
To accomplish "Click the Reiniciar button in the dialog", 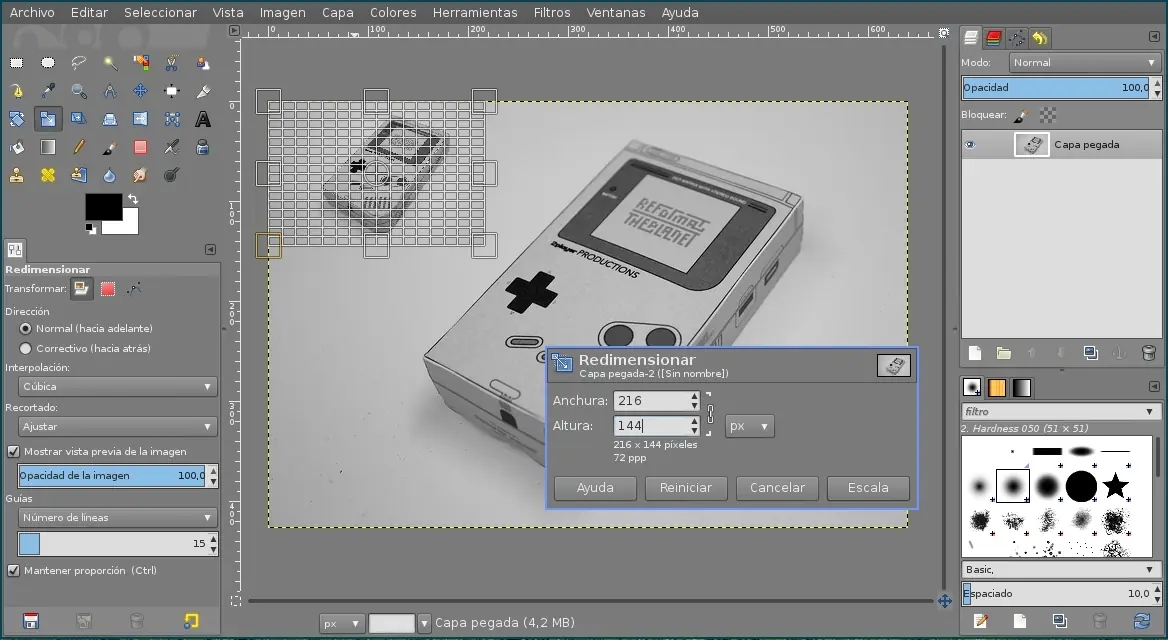I will (686, 488).
